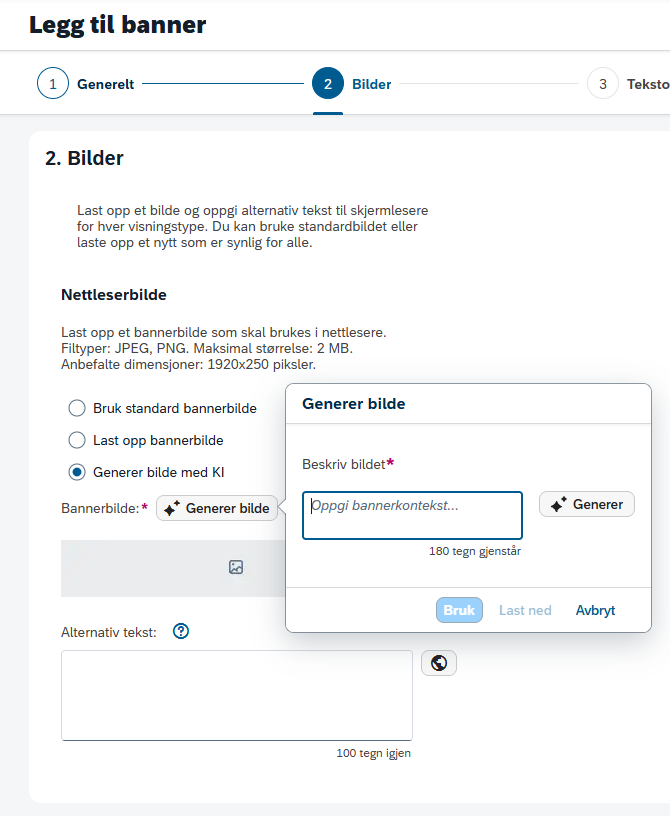
Task: Click the image placeholder icon in the preview
Action: pos(236,567)
